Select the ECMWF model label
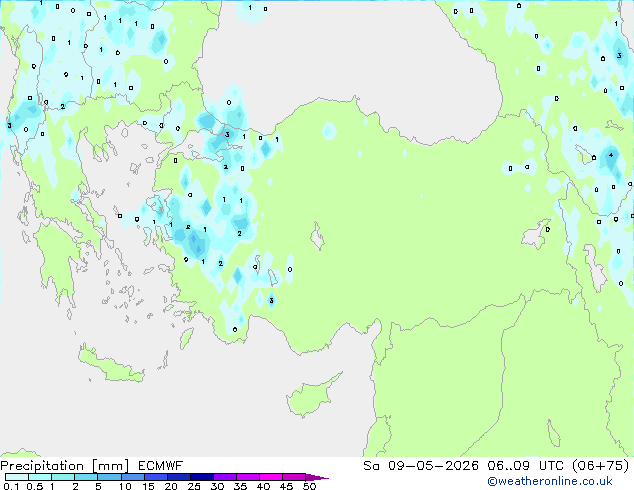This screenshot has width=634, height=490. tap(161, 466)
